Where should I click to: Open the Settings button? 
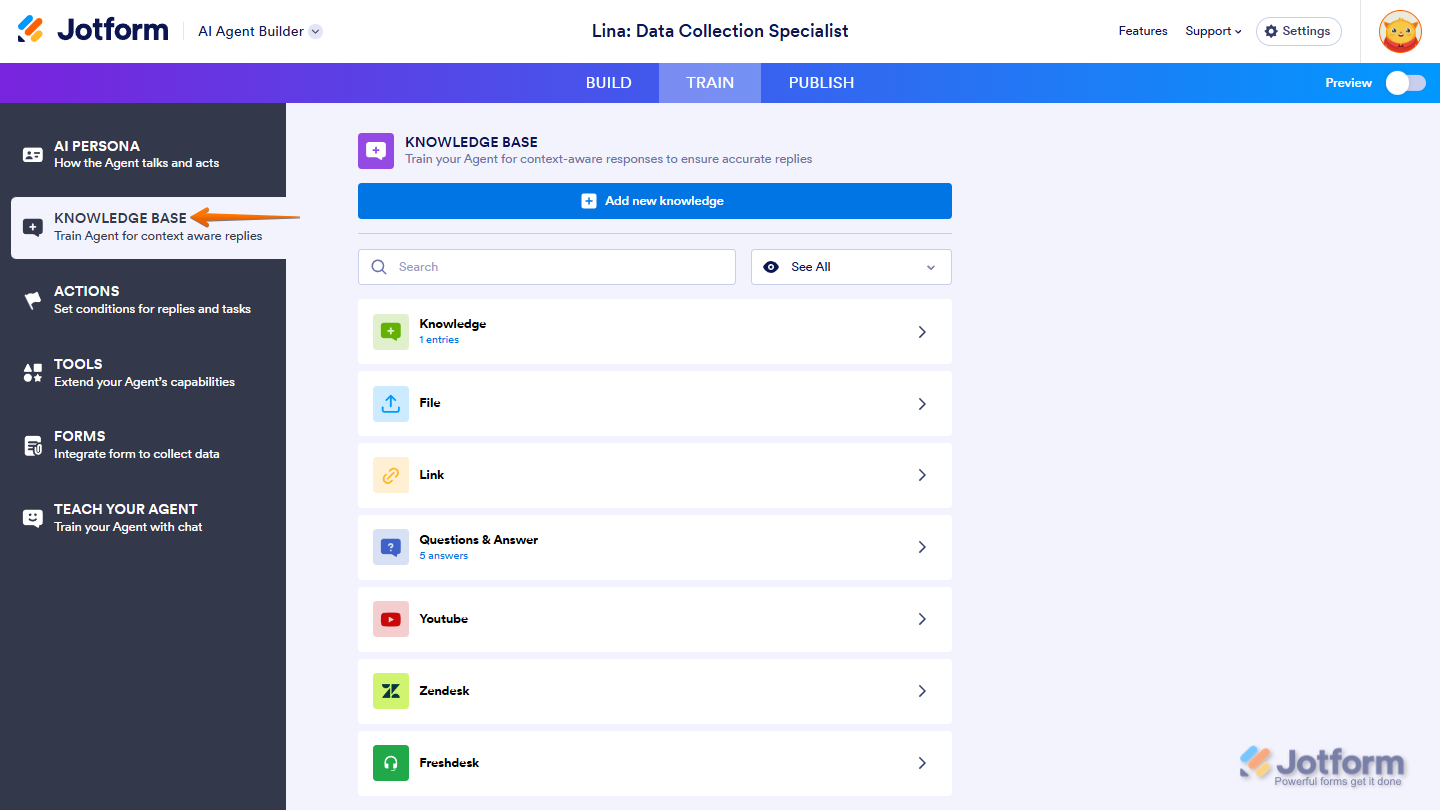pos(1298,31)
